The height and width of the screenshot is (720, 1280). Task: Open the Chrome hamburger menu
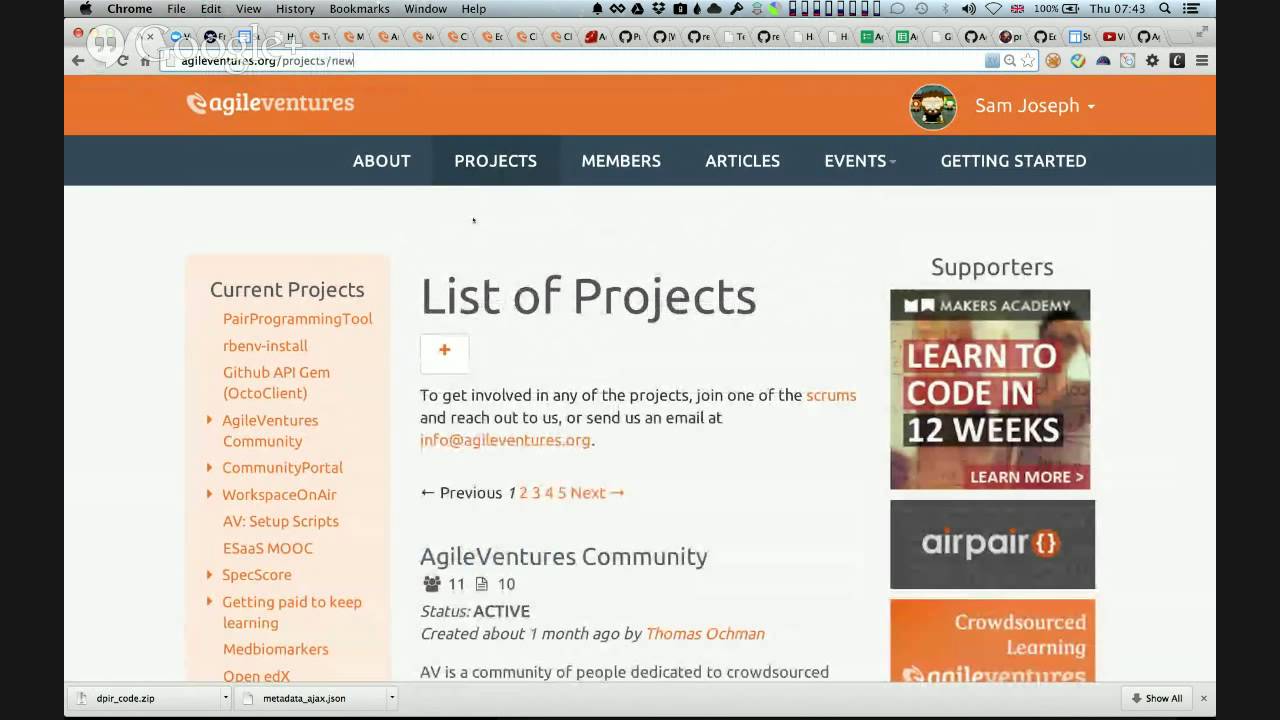click(1202, 61)
